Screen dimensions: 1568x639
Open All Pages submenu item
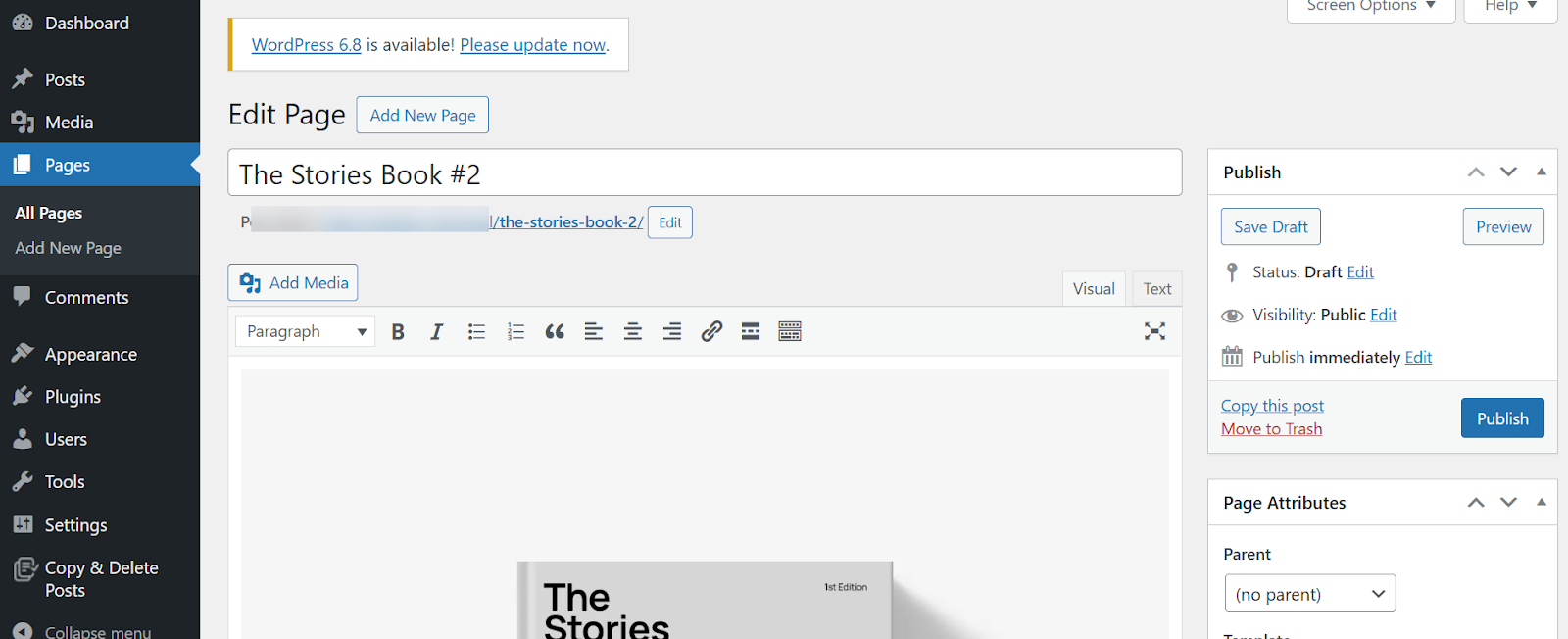coord(49,213)
